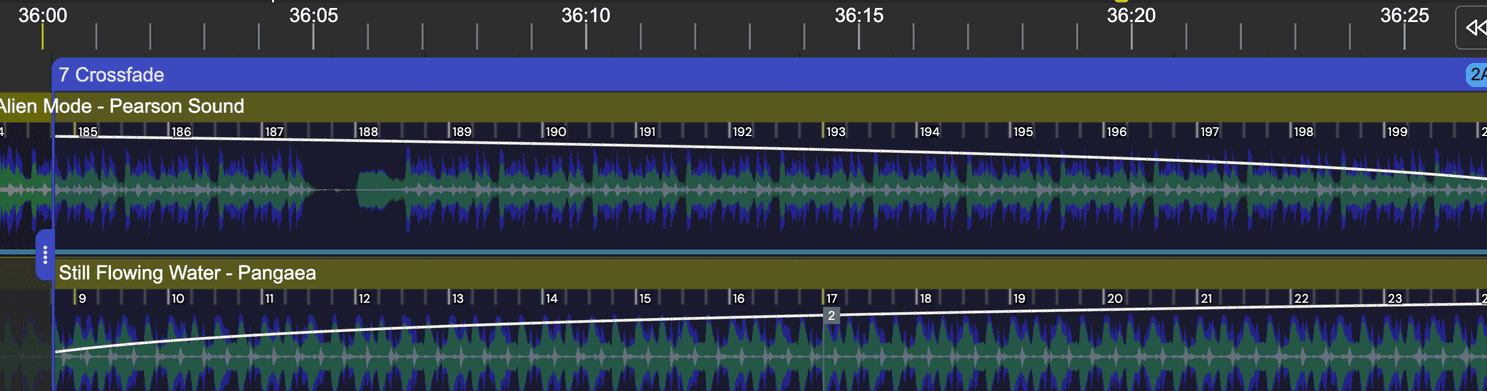Click beat marker 12 on lower track
Screen dimensions: 1487x391
pyautogui.click(x=364, y=299)
